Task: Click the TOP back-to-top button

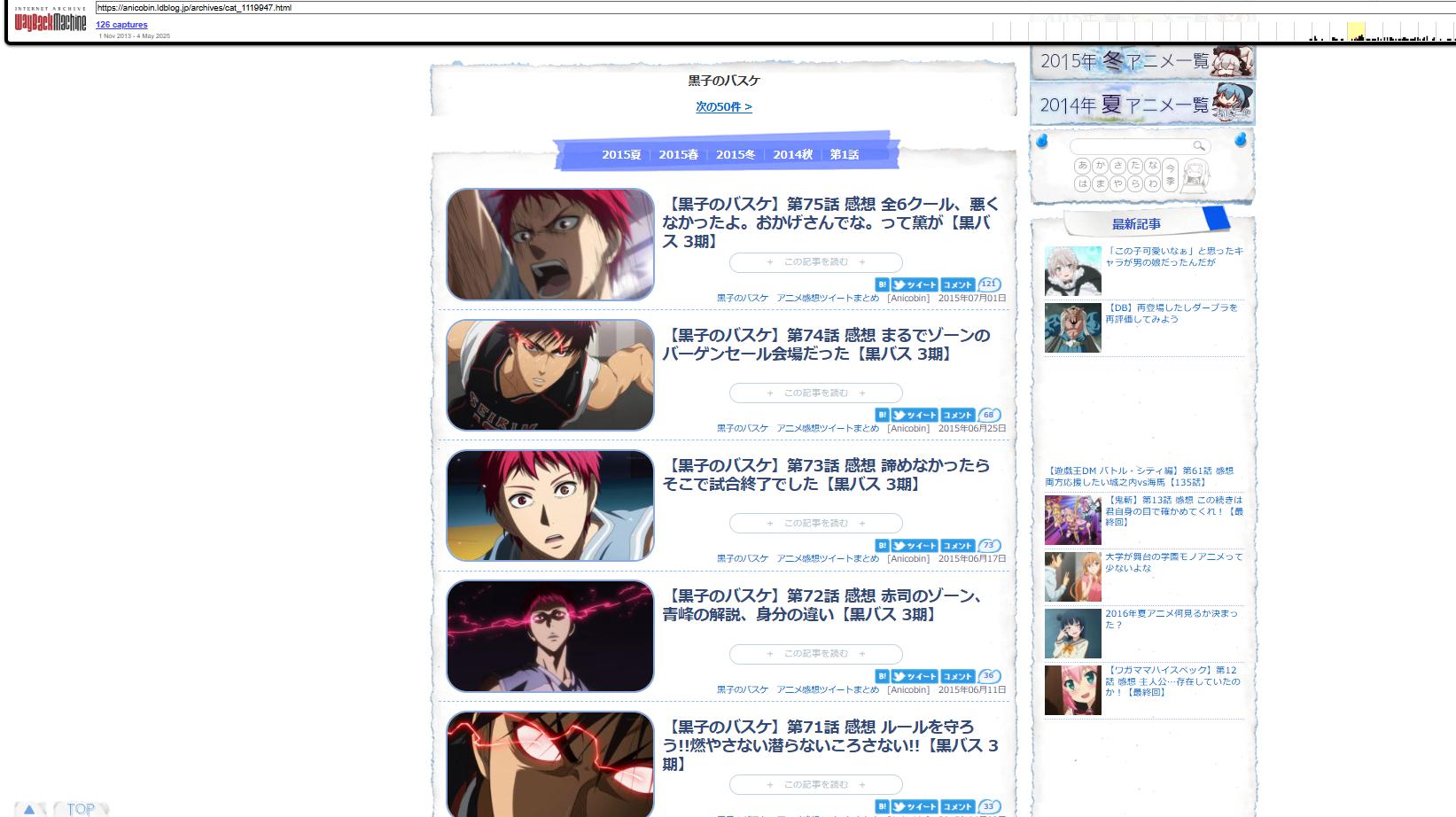Action: (x=81, y=809)
